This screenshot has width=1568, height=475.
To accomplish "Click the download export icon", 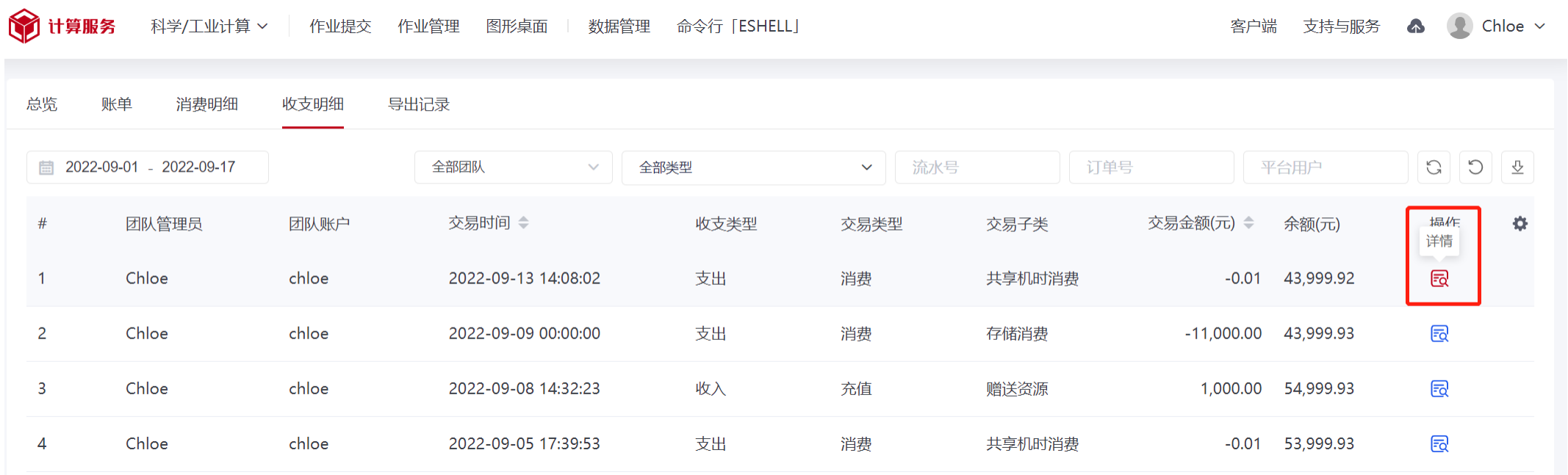I will point(1517,167).
